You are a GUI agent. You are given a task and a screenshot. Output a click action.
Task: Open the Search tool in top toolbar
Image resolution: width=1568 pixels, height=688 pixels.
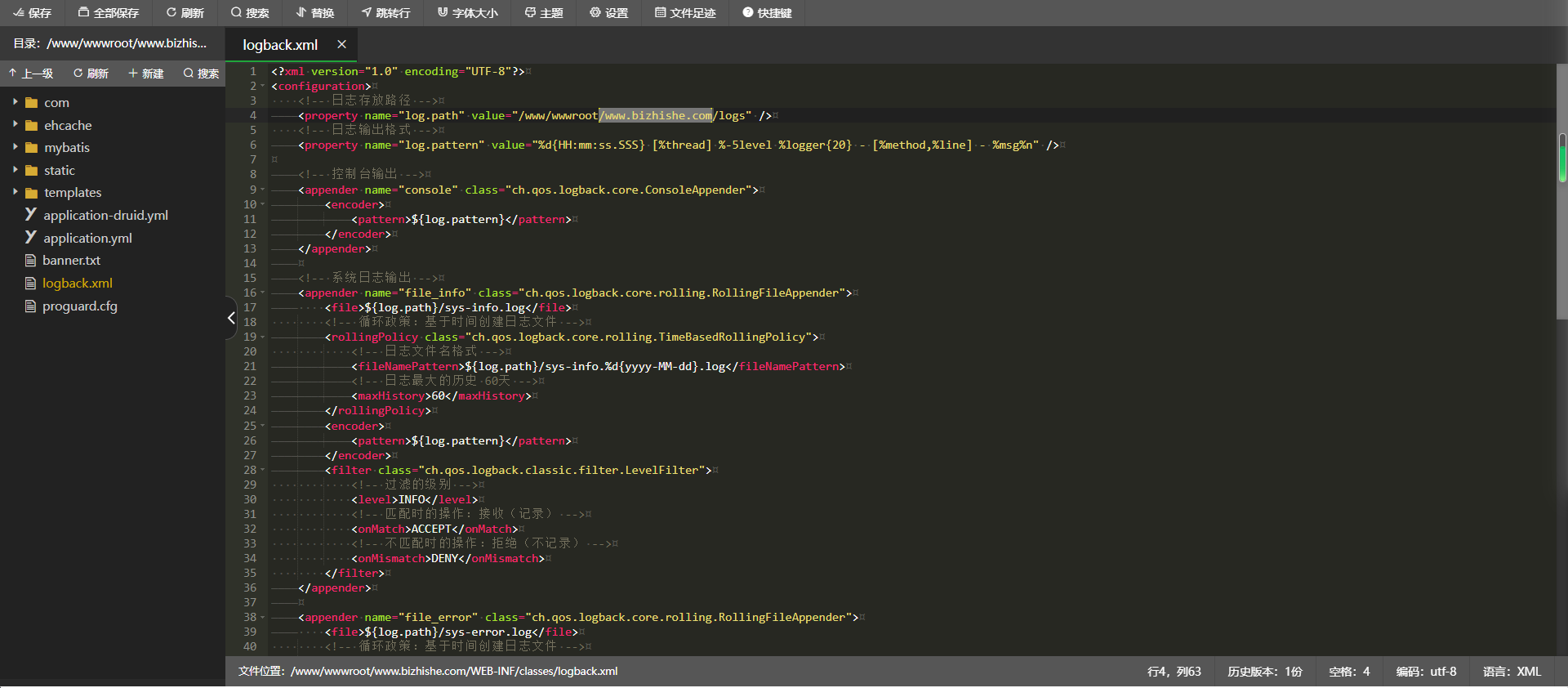[x=250, y=13]
